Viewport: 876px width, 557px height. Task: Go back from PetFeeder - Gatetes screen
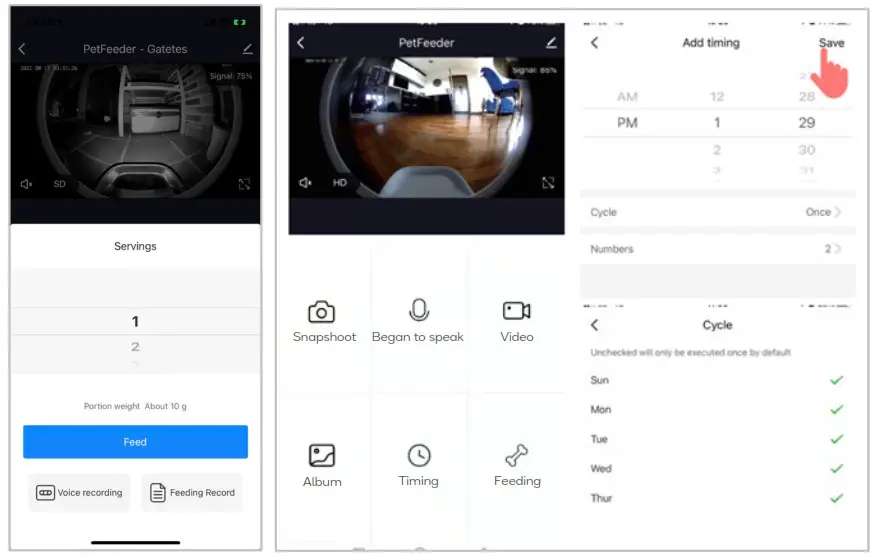pyautogui.click(x=22, y=49)
